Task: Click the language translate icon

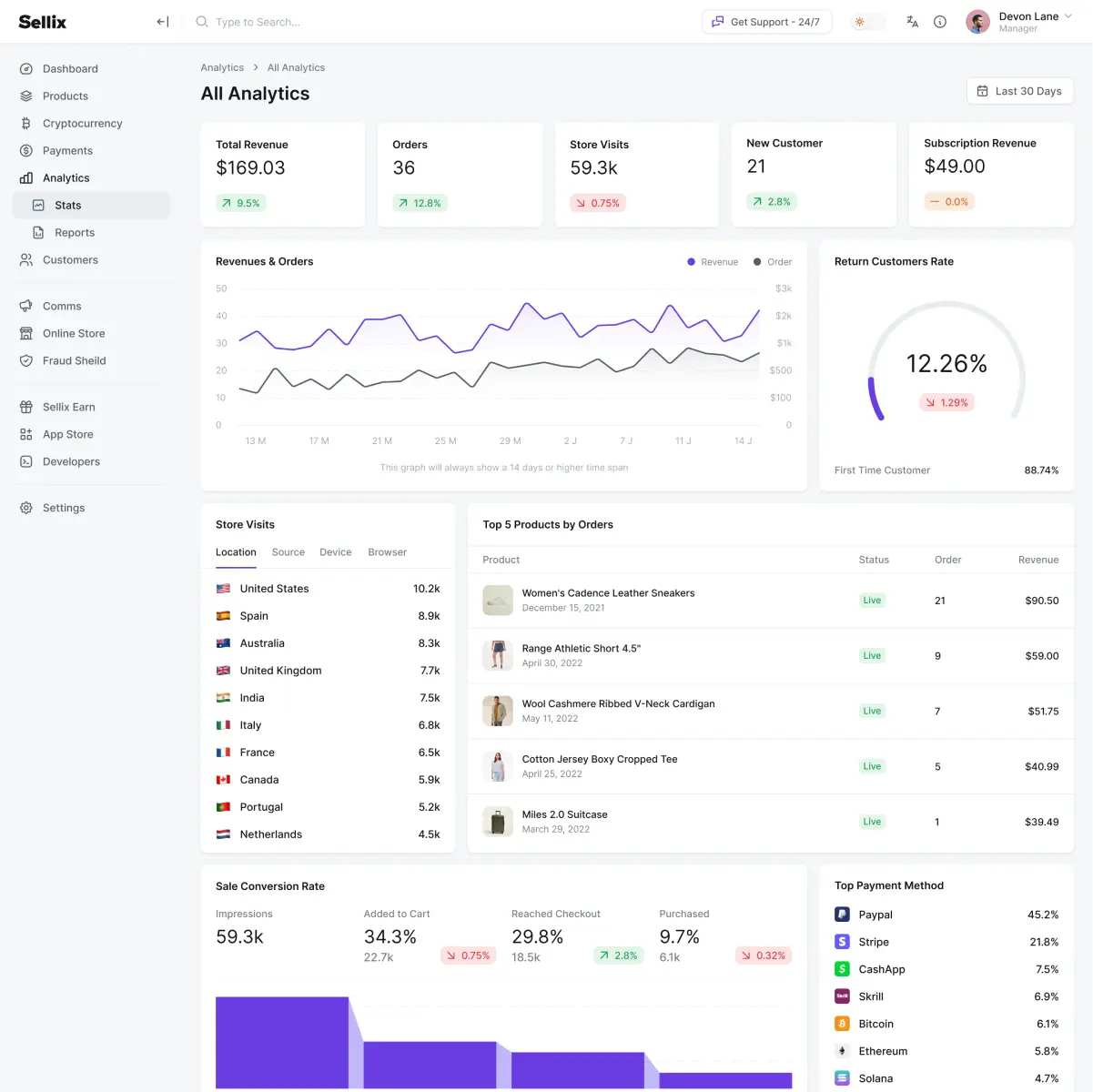Action: click(x=912, y=22)
